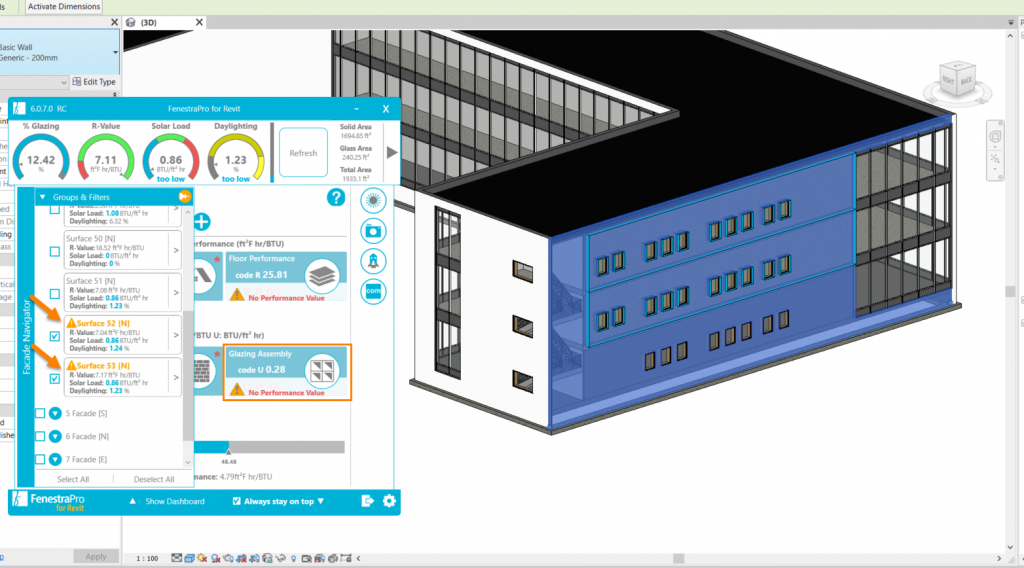The height and width of the screenshot is (568, 1024).
Task: Click the play arrow next to area stats
Action: coord(391,152)
